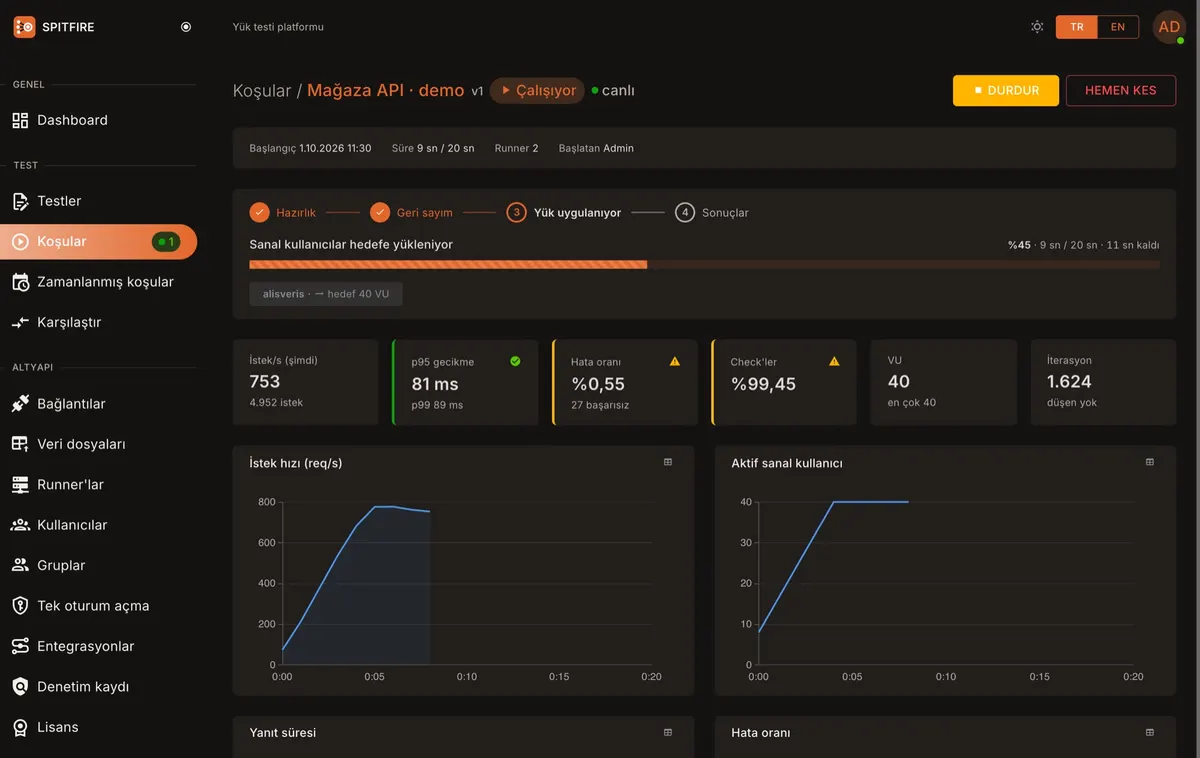Toggle table view on Yanıt süresi chart
This screenshot has width=1200, height=758.
pos(668,732)
